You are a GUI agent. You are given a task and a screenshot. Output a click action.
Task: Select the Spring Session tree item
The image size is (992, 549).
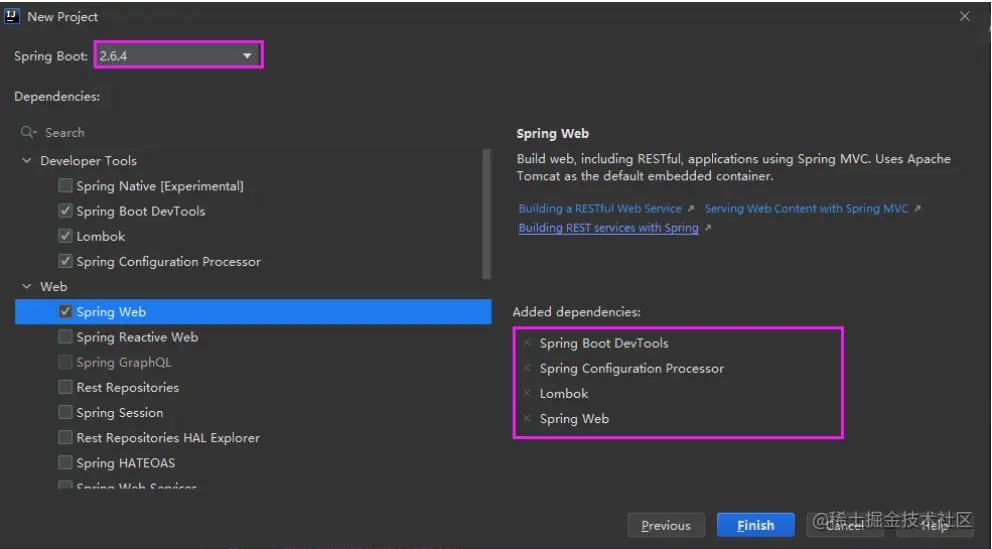(119, 412)
